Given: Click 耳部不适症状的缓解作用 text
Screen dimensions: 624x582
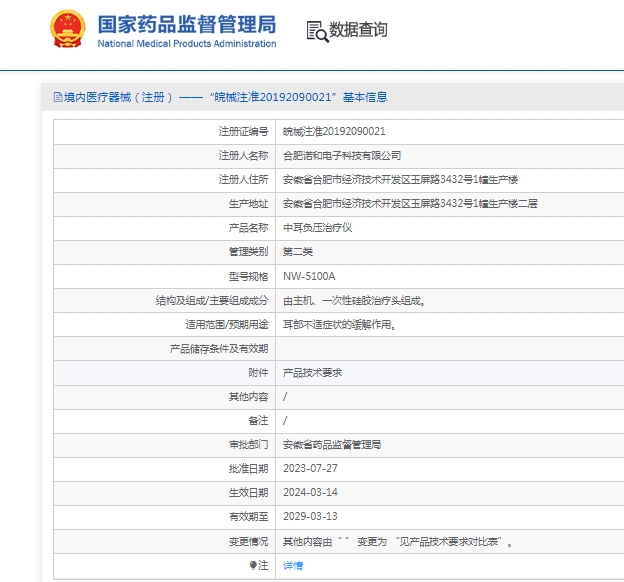Looking at the screenshot, I should tap(339, 324).
